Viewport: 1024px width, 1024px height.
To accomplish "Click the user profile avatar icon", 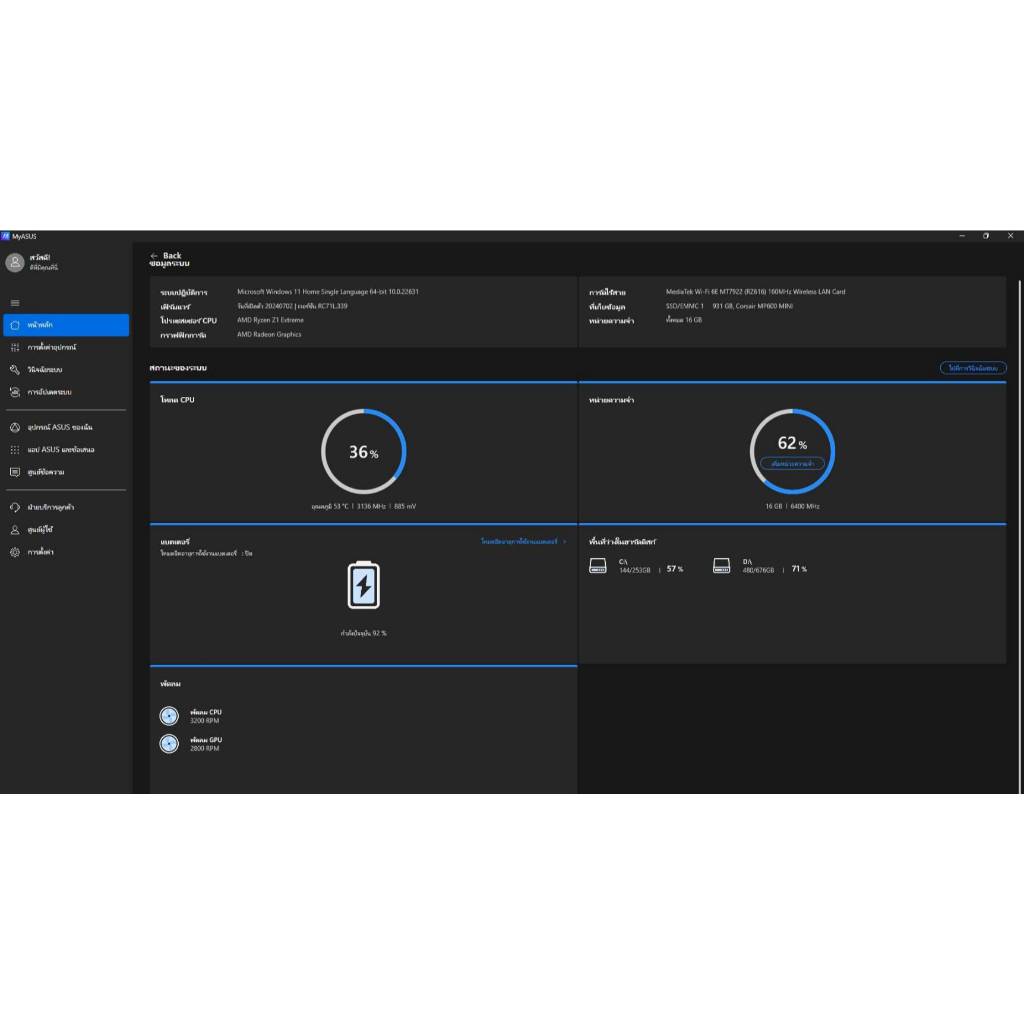I will click(15, 262).
